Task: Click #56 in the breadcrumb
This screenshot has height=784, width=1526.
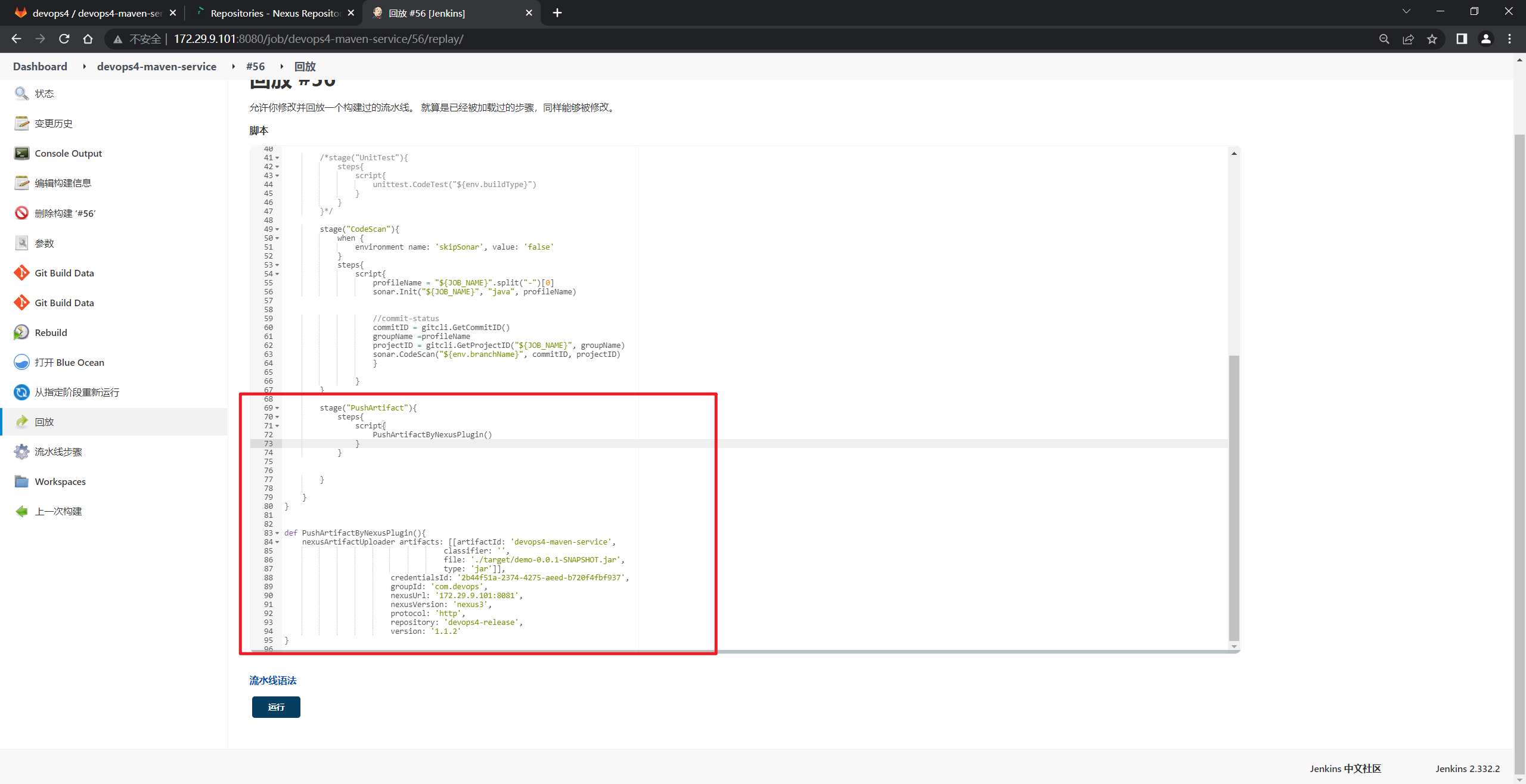Action: click(x=255, y=66)
